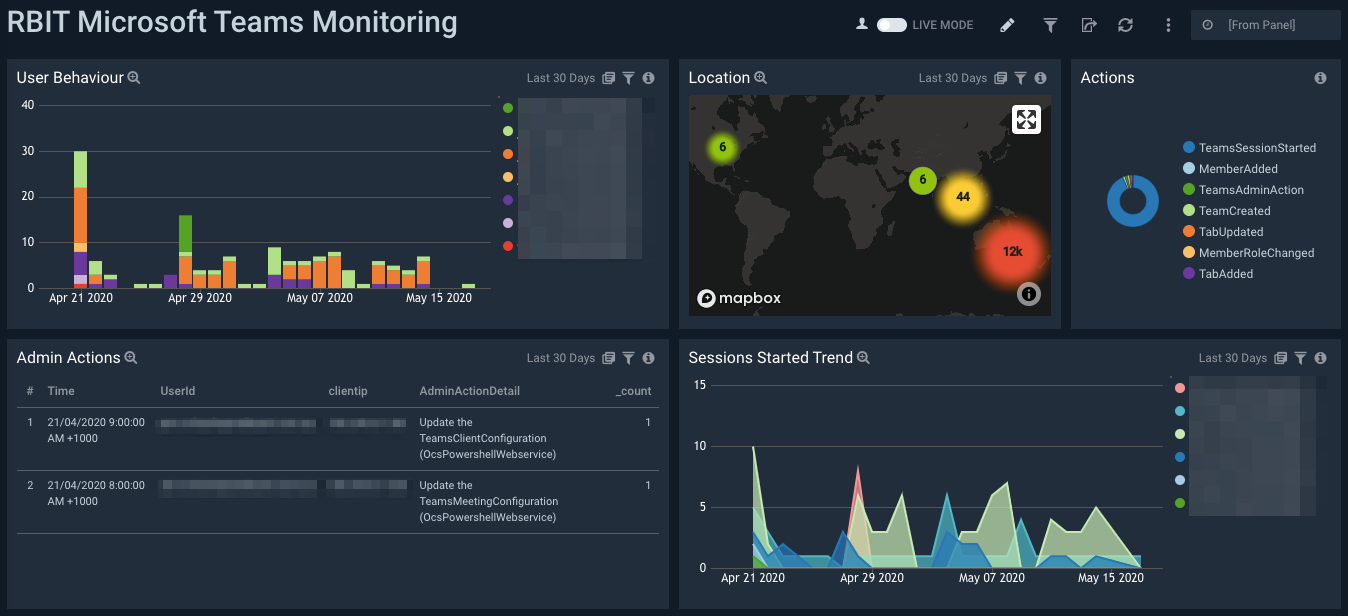The height and width of the screenshot is (616, 1348).
Task: Open dashboard edit pencil icon
Action: click(1007, 25)
